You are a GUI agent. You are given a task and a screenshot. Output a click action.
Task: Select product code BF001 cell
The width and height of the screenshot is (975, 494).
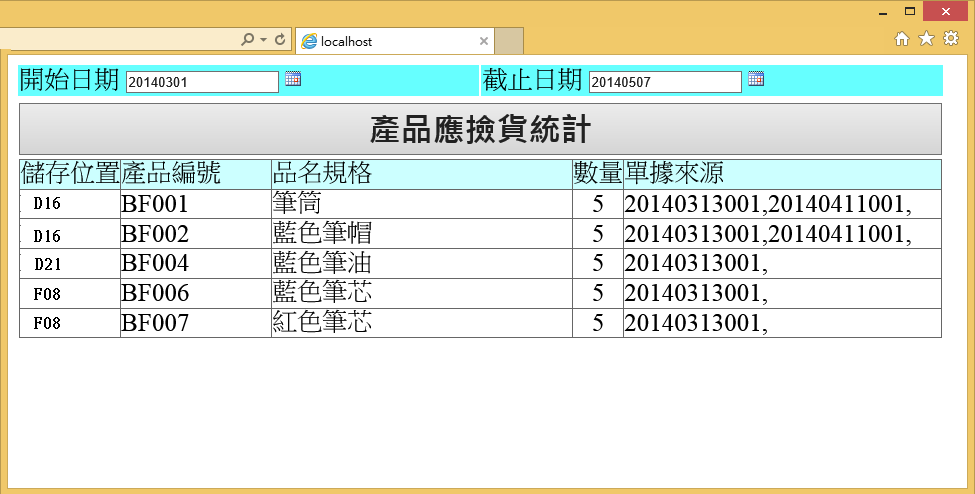pyautogui.click(x=155, y=204)
